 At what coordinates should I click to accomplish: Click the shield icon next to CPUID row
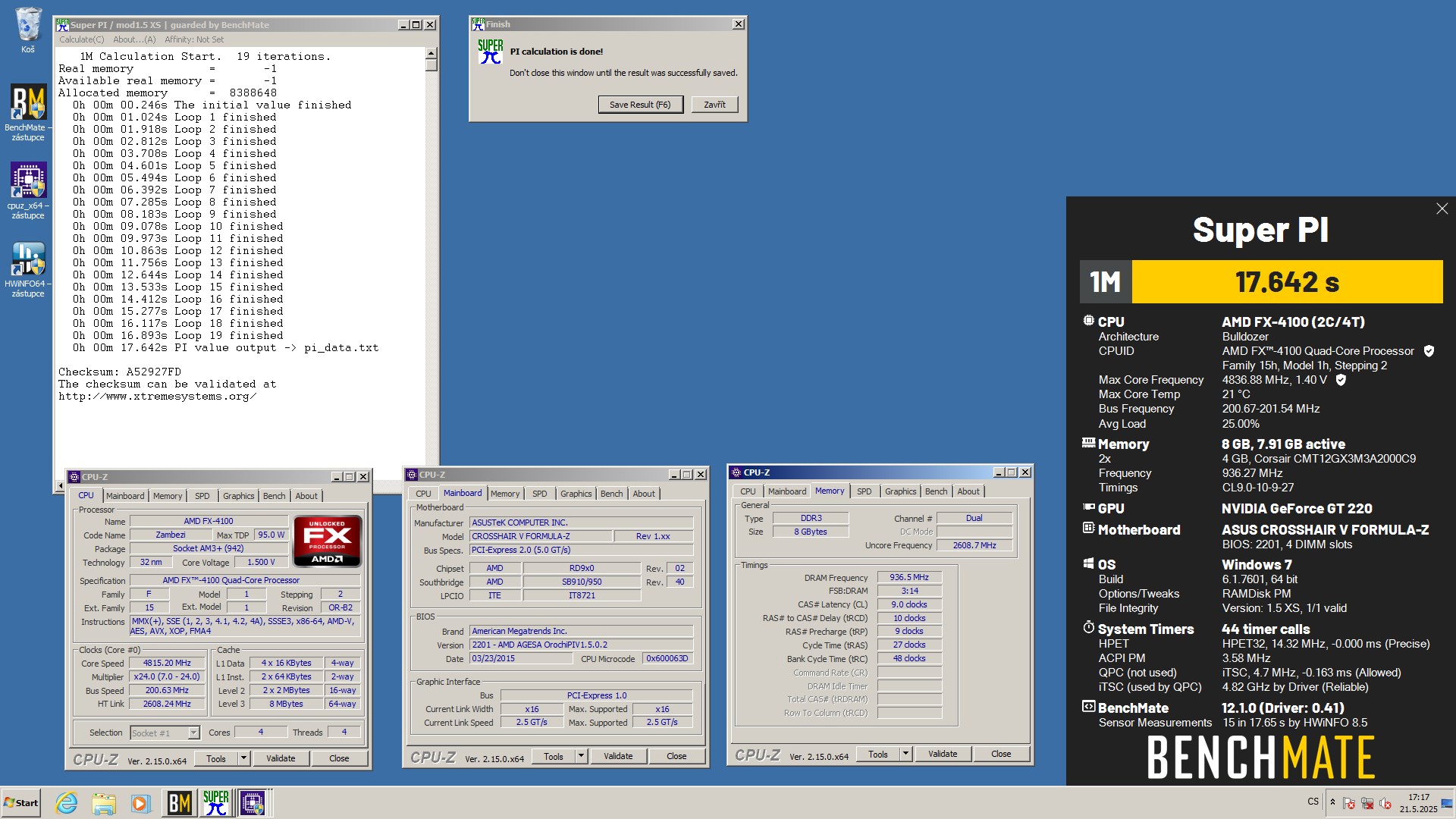click(x=1429, y=351)
